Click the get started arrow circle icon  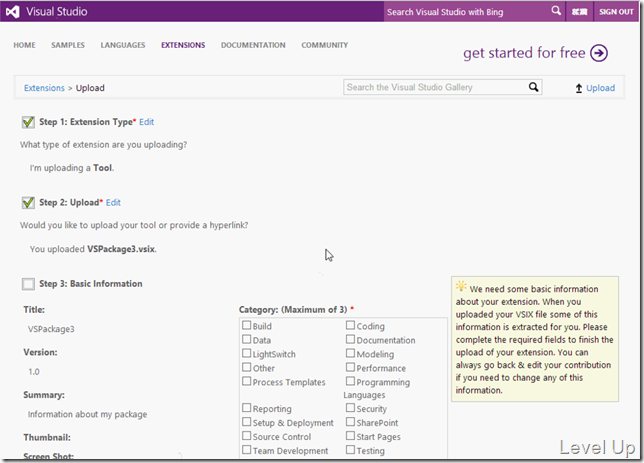pos(599,53)
